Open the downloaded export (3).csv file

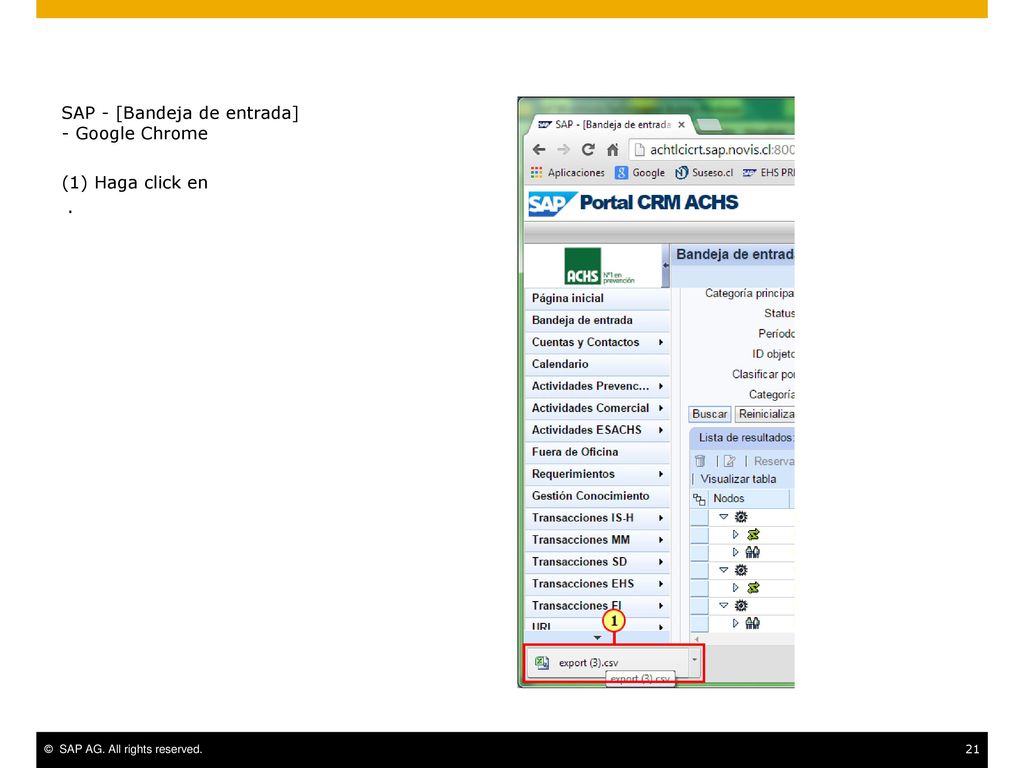coord(607,663)
